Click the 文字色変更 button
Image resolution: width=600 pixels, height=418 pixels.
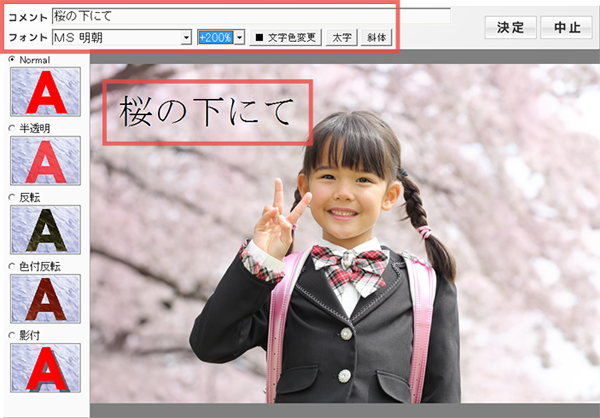[x=285, y=37]
